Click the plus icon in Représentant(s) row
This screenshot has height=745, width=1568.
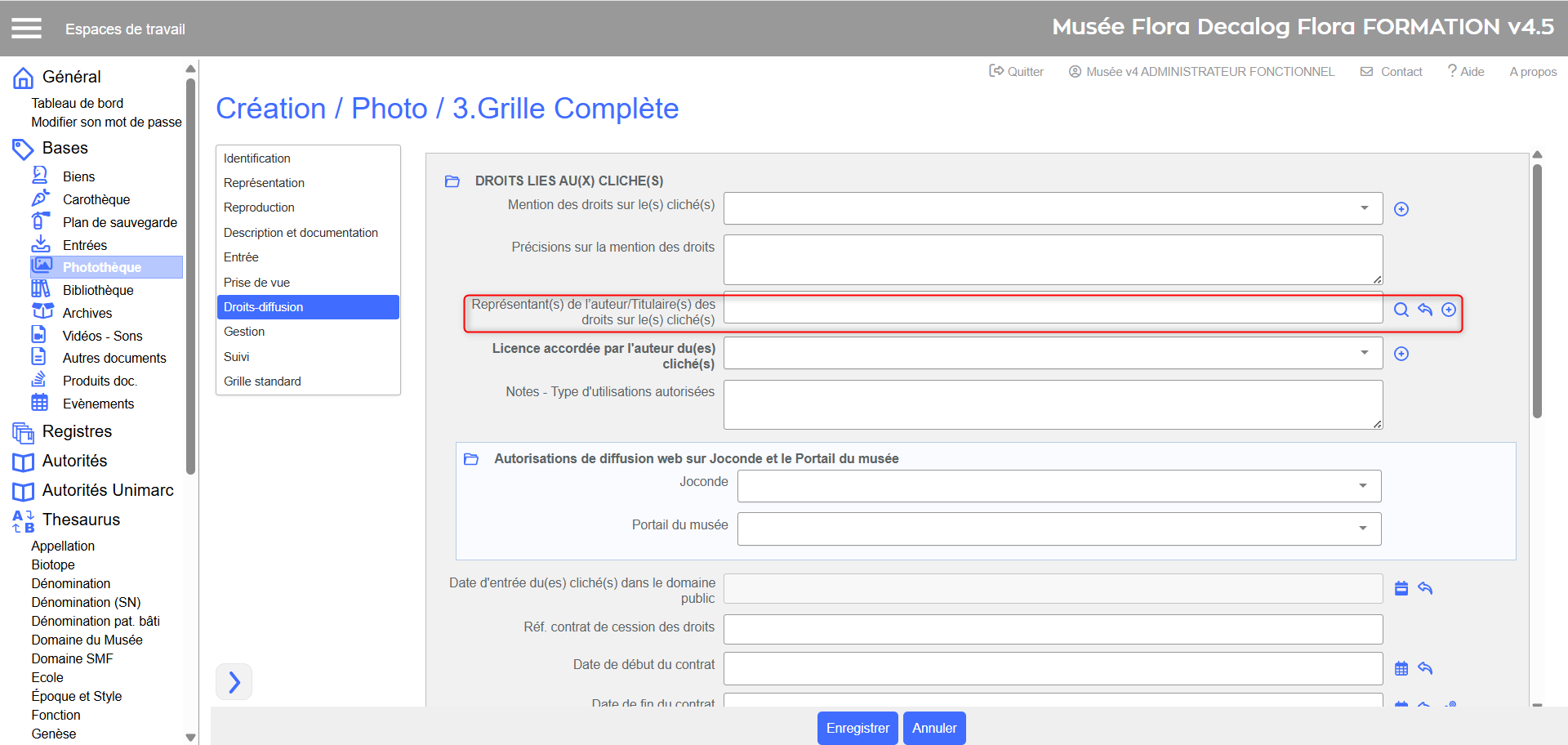click(x=1448, y=310)
